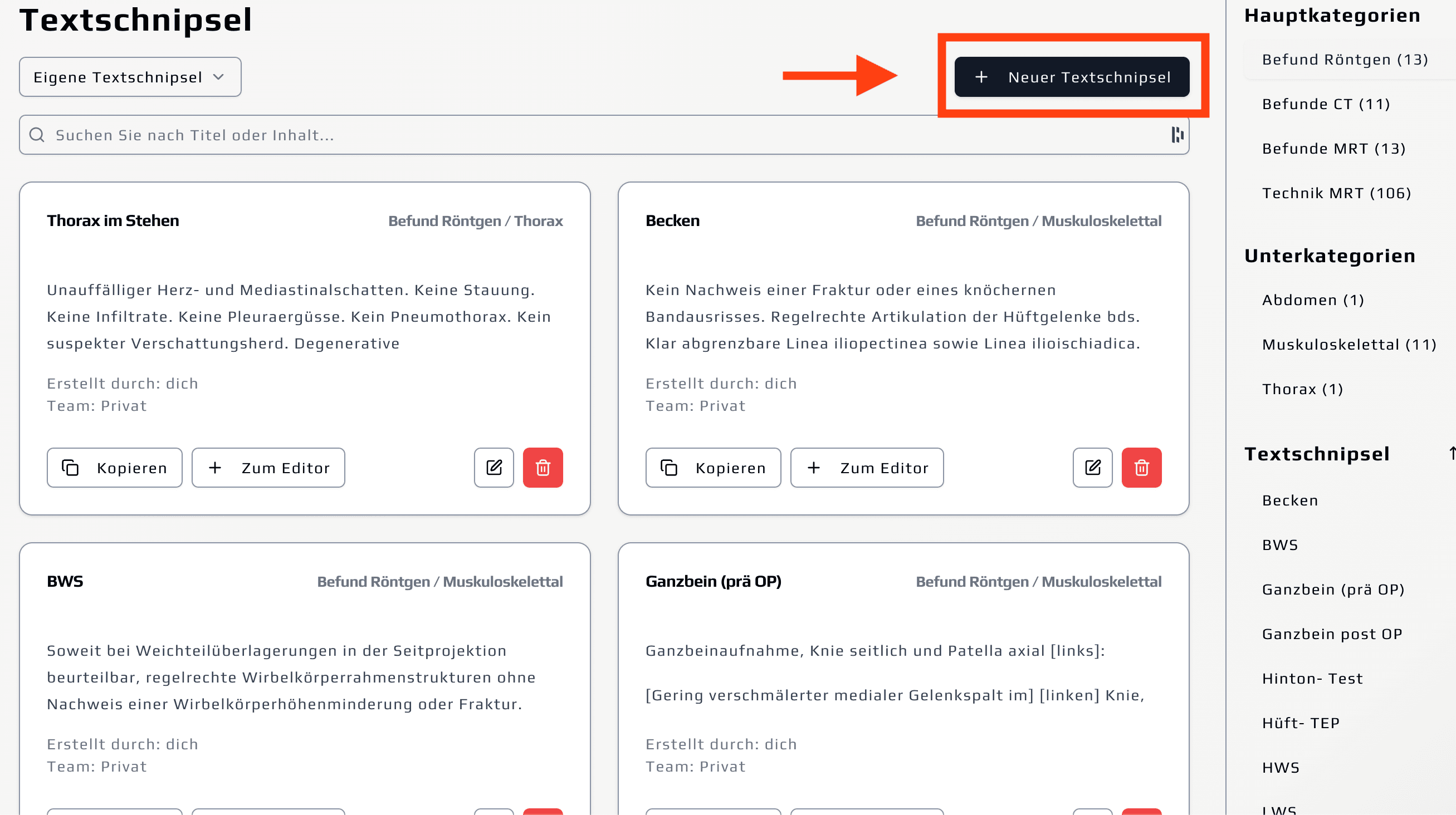This screenshot has width=1456, height=815.
Task: Select the Befunde MRT (13) category
Action: [x=1333, y=149]
